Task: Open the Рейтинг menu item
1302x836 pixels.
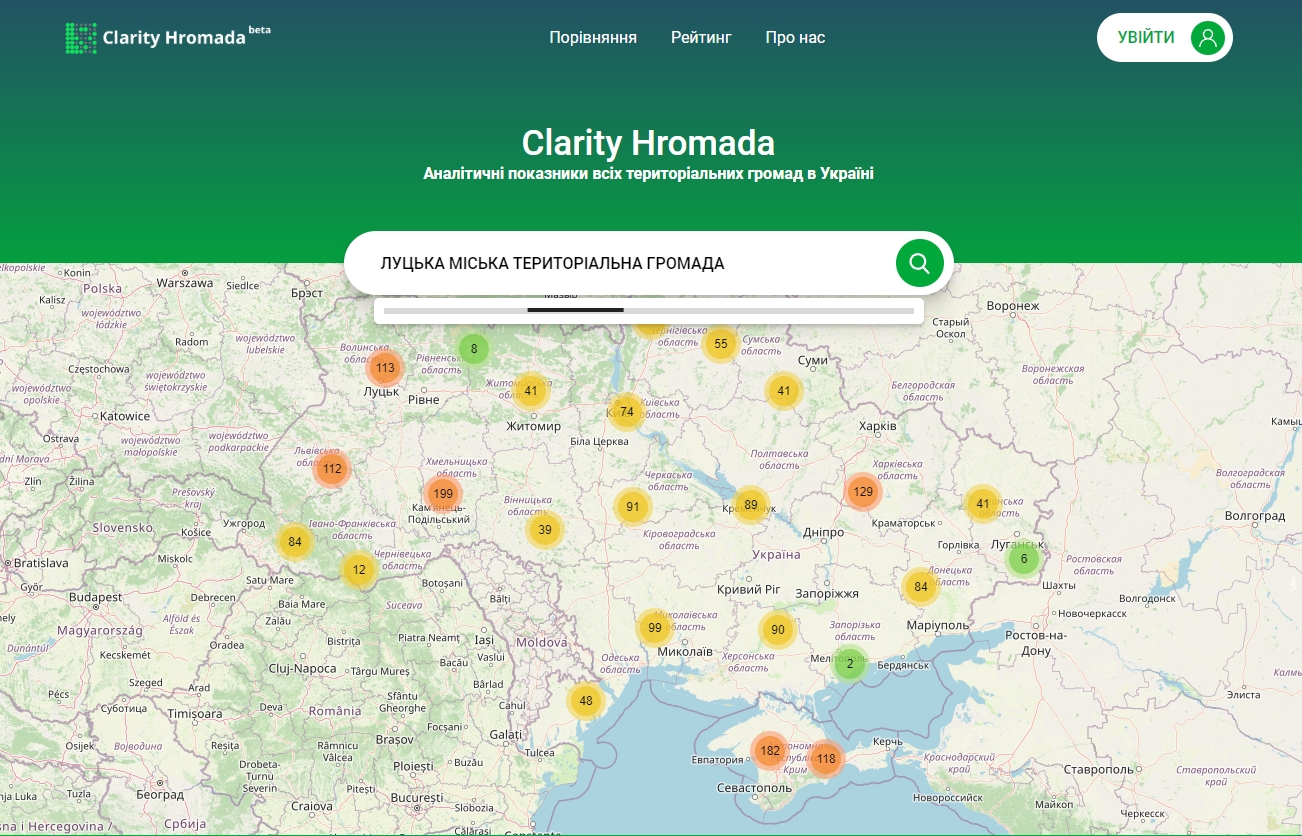Action: pyautogui.click(x=701, y=38)
